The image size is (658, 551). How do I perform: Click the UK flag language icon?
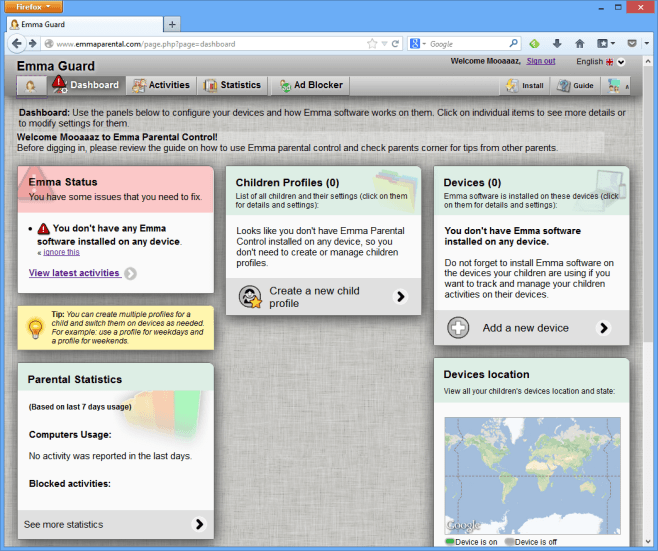(609, 62)
